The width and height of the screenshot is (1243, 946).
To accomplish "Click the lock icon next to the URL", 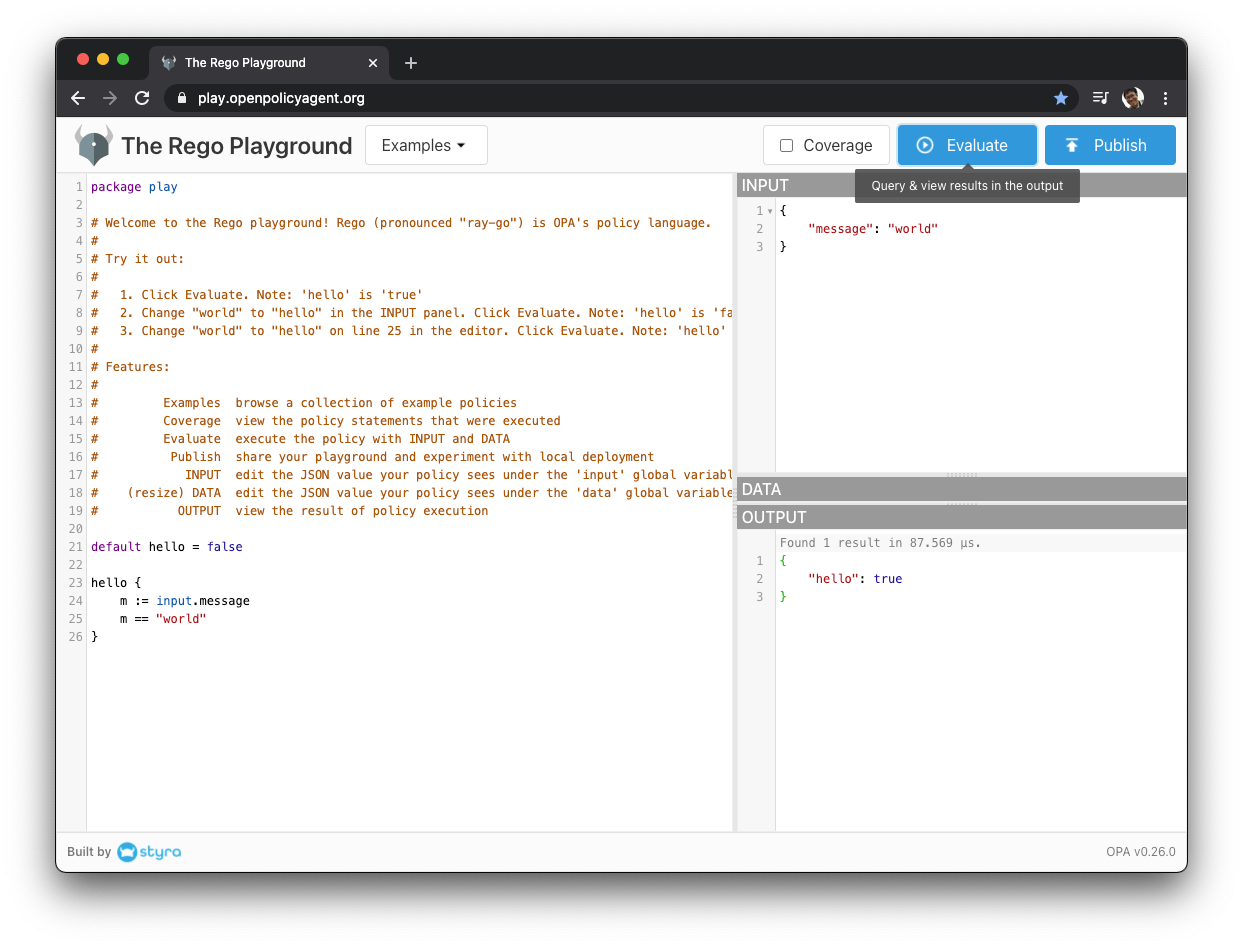I will click(181, 98).
